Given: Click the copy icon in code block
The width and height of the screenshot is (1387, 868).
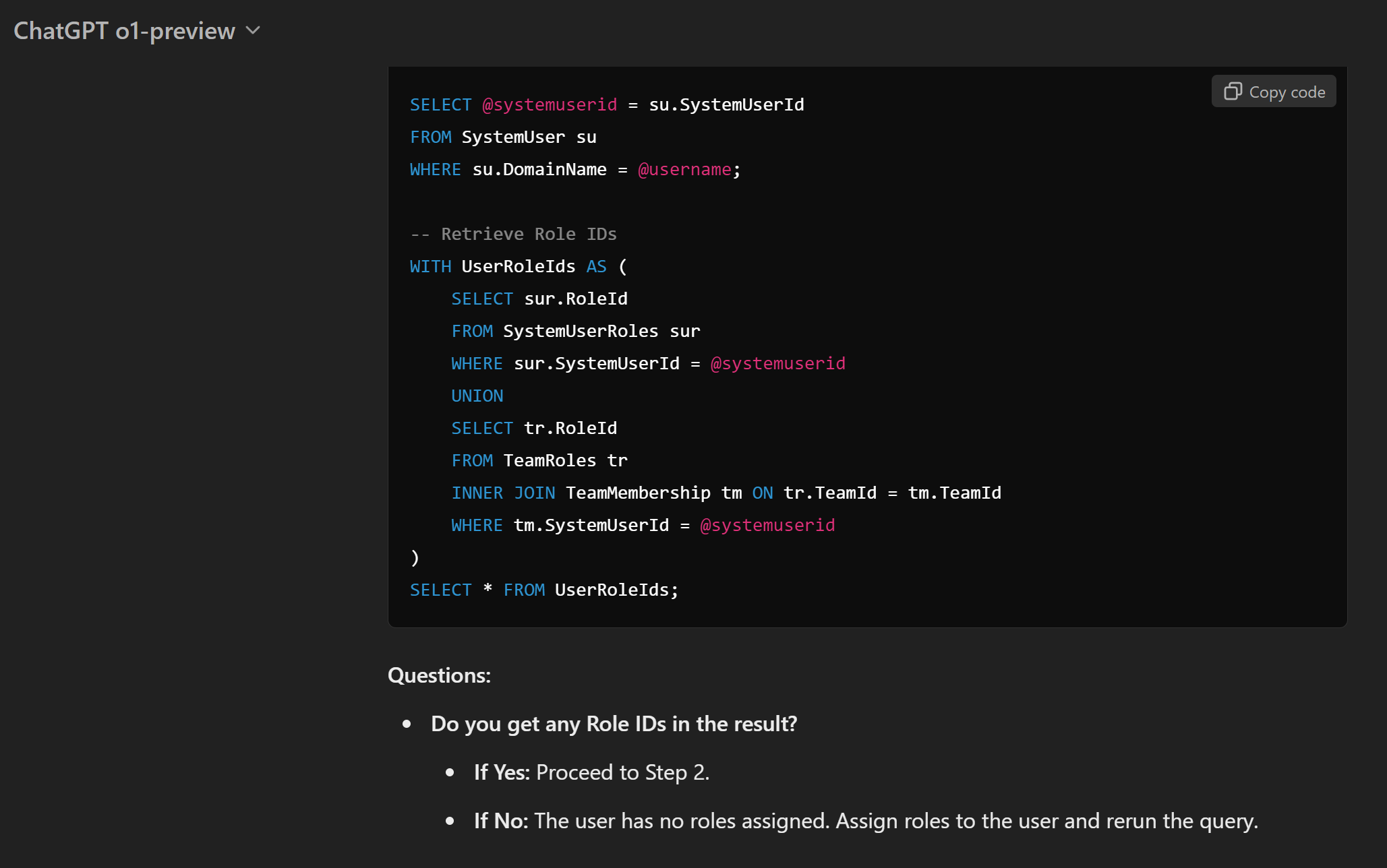Looking at the screenshot, I should [x=1233, y=92].
